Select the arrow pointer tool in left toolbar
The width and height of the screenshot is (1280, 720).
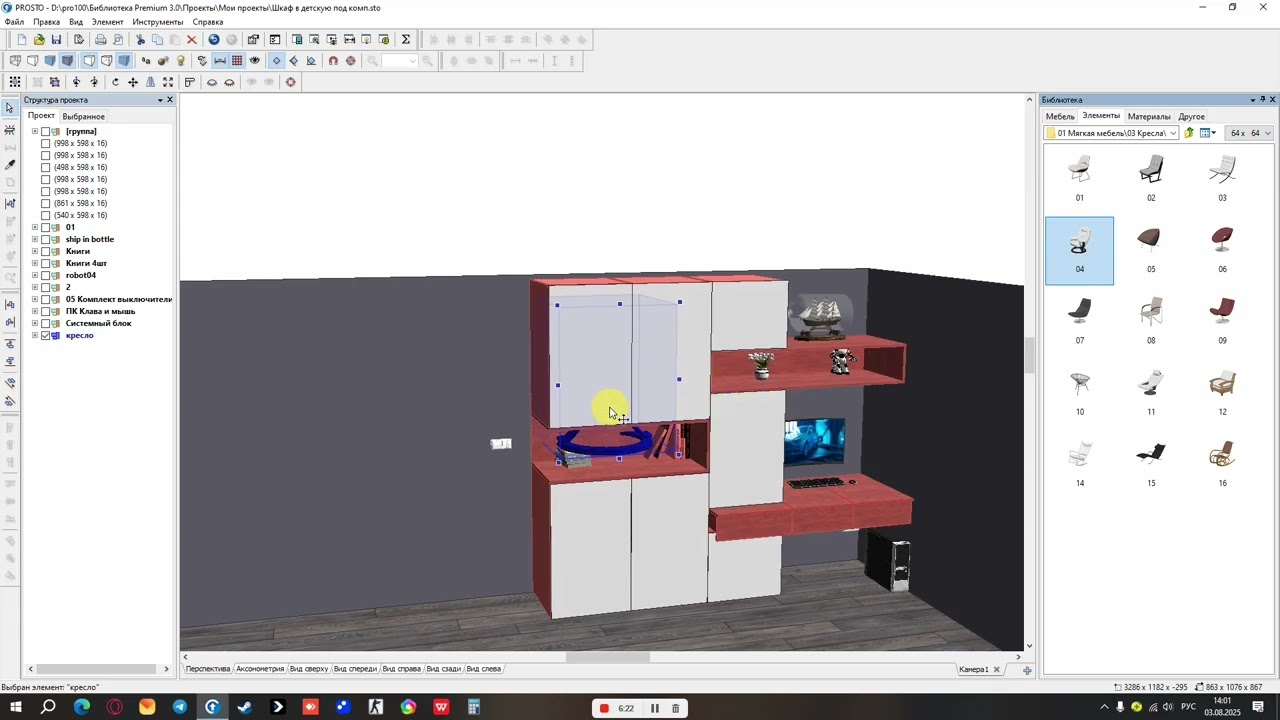(10, 108)
